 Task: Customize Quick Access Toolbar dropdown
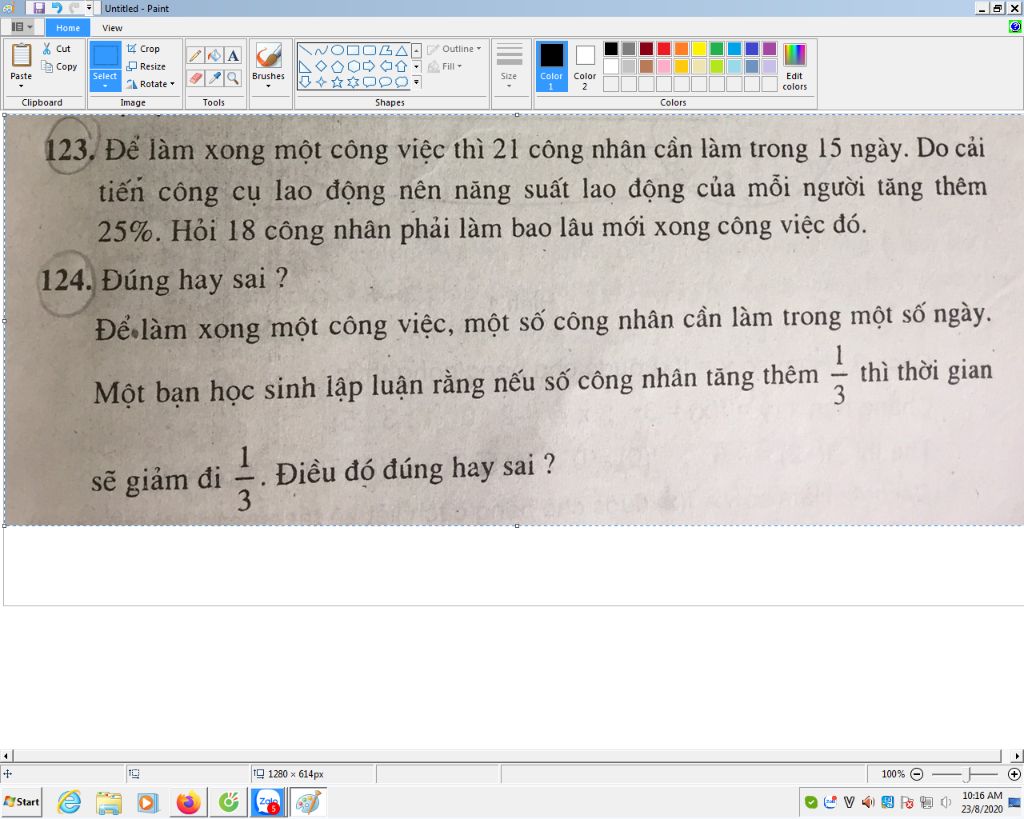pyautogui.click(x=89, y=8)
